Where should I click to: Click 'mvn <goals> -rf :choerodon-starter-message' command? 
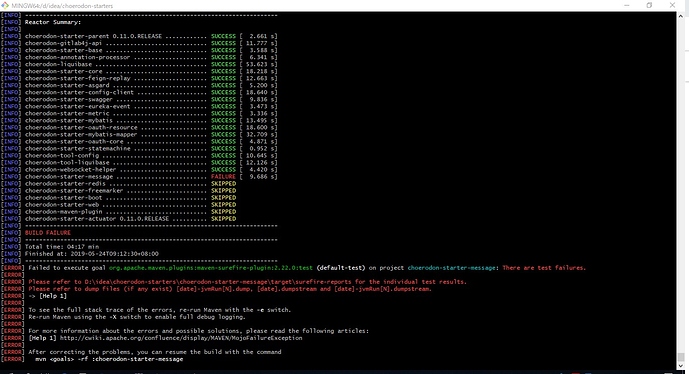coord(109,359)
